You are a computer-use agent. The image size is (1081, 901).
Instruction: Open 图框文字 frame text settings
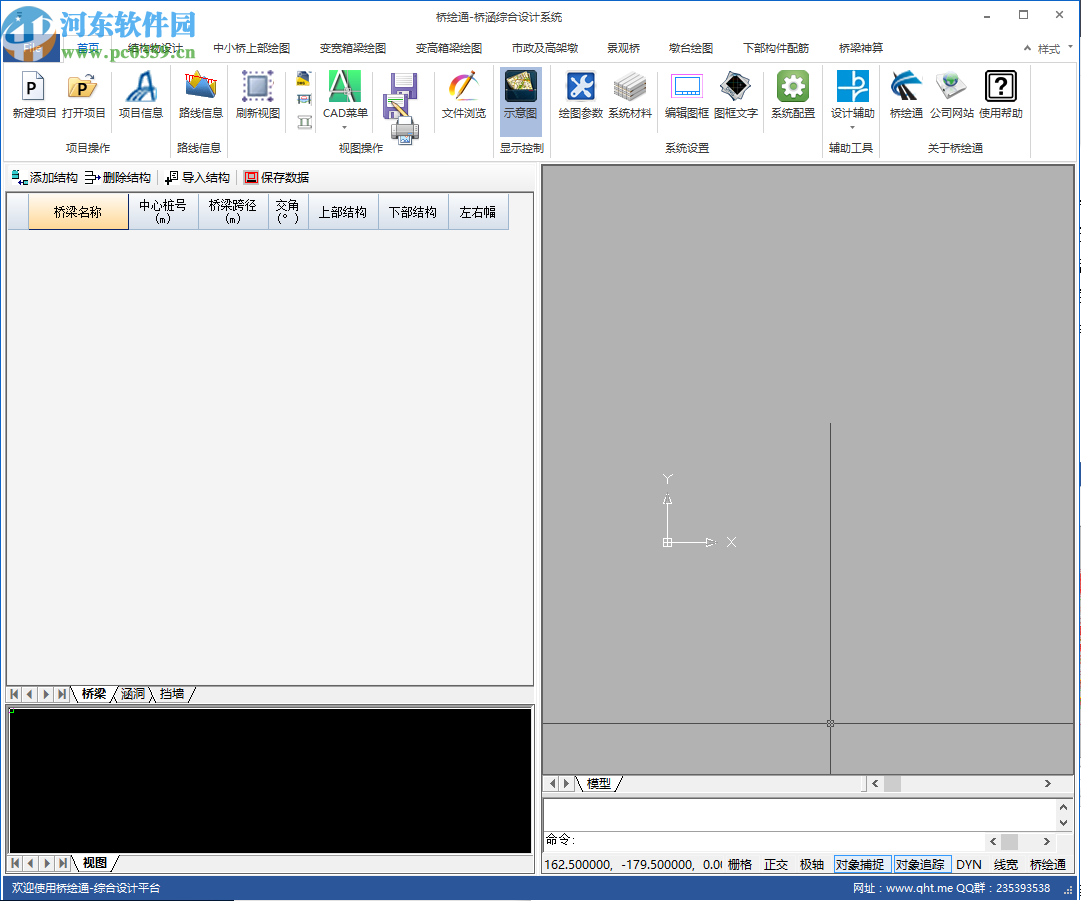(736, 95)
